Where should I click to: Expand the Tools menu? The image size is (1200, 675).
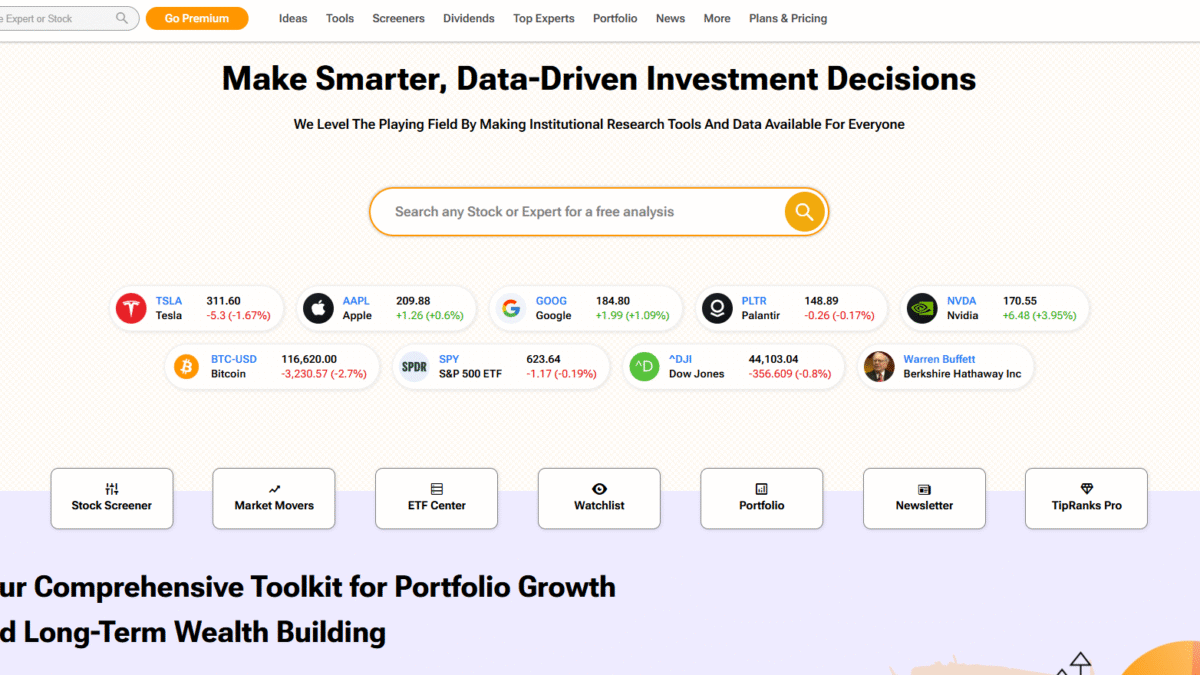click(340, 18)
